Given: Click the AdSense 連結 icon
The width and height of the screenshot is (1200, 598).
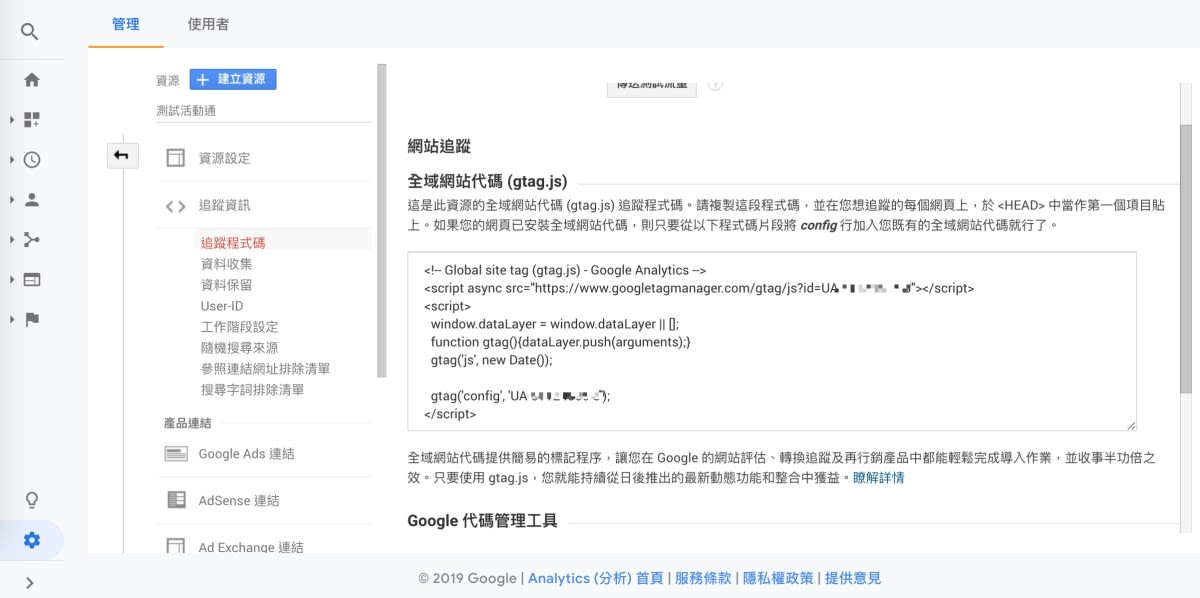Looking at the screenshot, I should point(176,500).
